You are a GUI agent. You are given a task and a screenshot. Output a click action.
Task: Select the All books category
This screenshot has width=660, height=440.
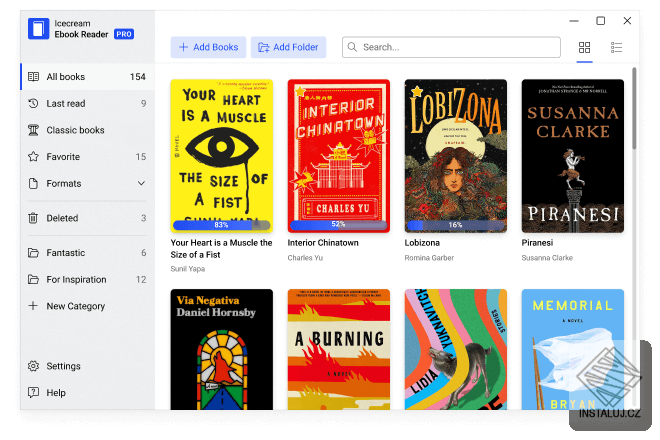(x=88, y=77)
